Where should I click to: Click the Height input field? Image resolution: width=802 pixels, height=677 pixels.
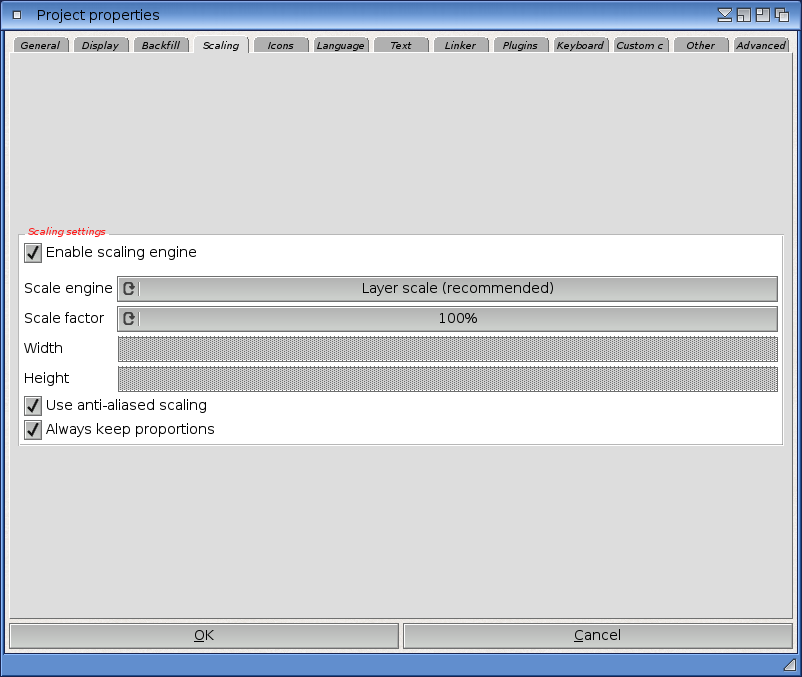point(447,379)
